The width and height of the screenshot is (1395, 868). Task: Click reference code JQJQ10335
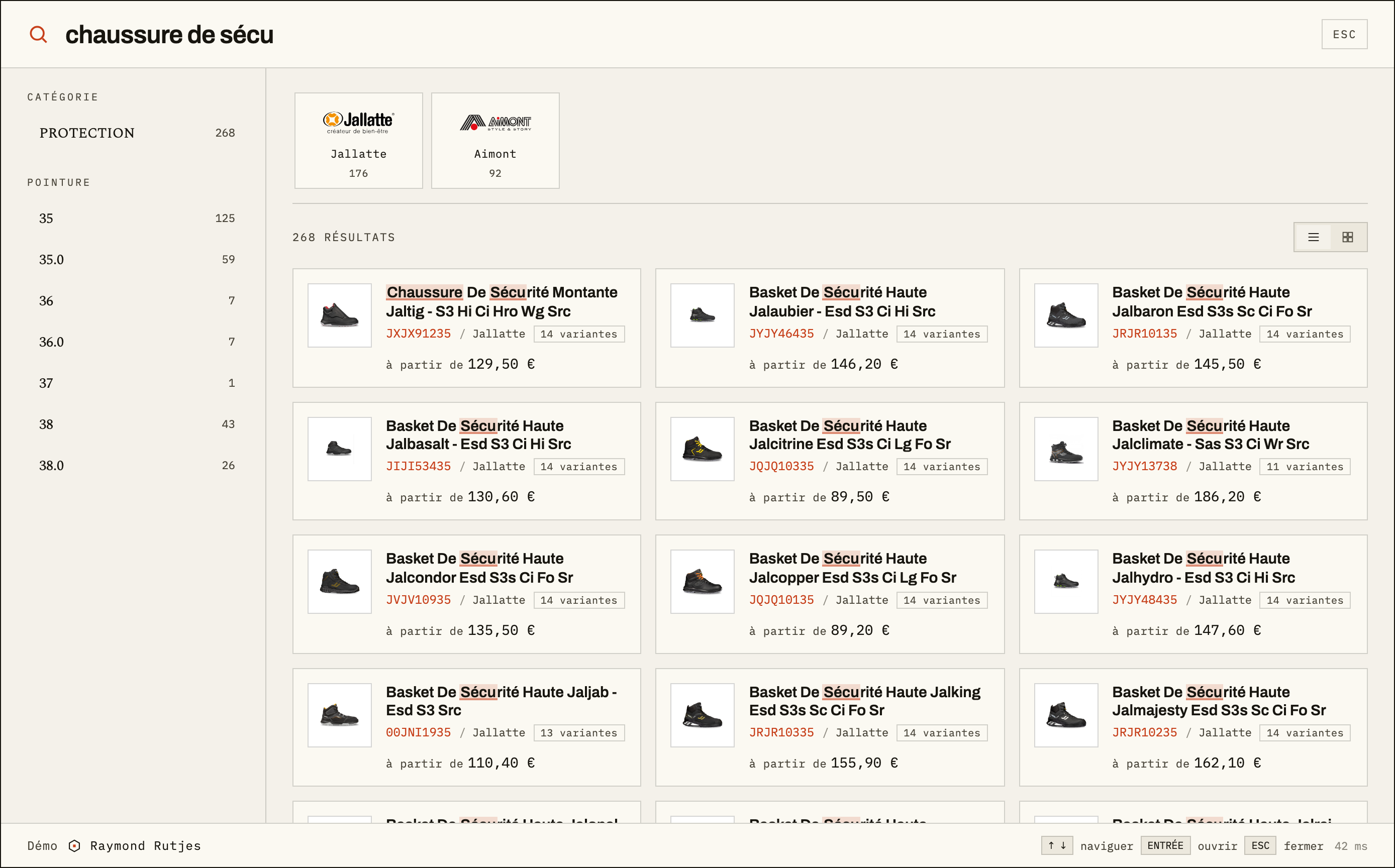[781, 466]
